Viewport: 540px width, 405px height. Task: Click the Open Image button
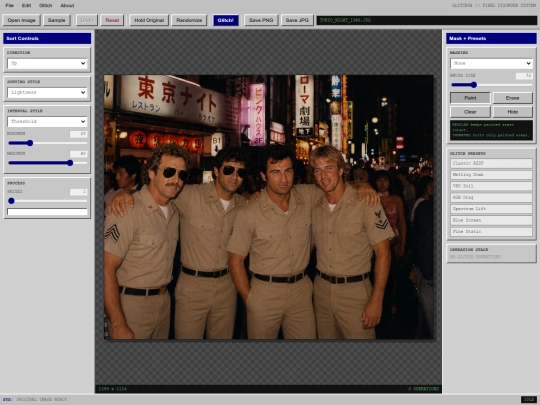tap(21, 20)
